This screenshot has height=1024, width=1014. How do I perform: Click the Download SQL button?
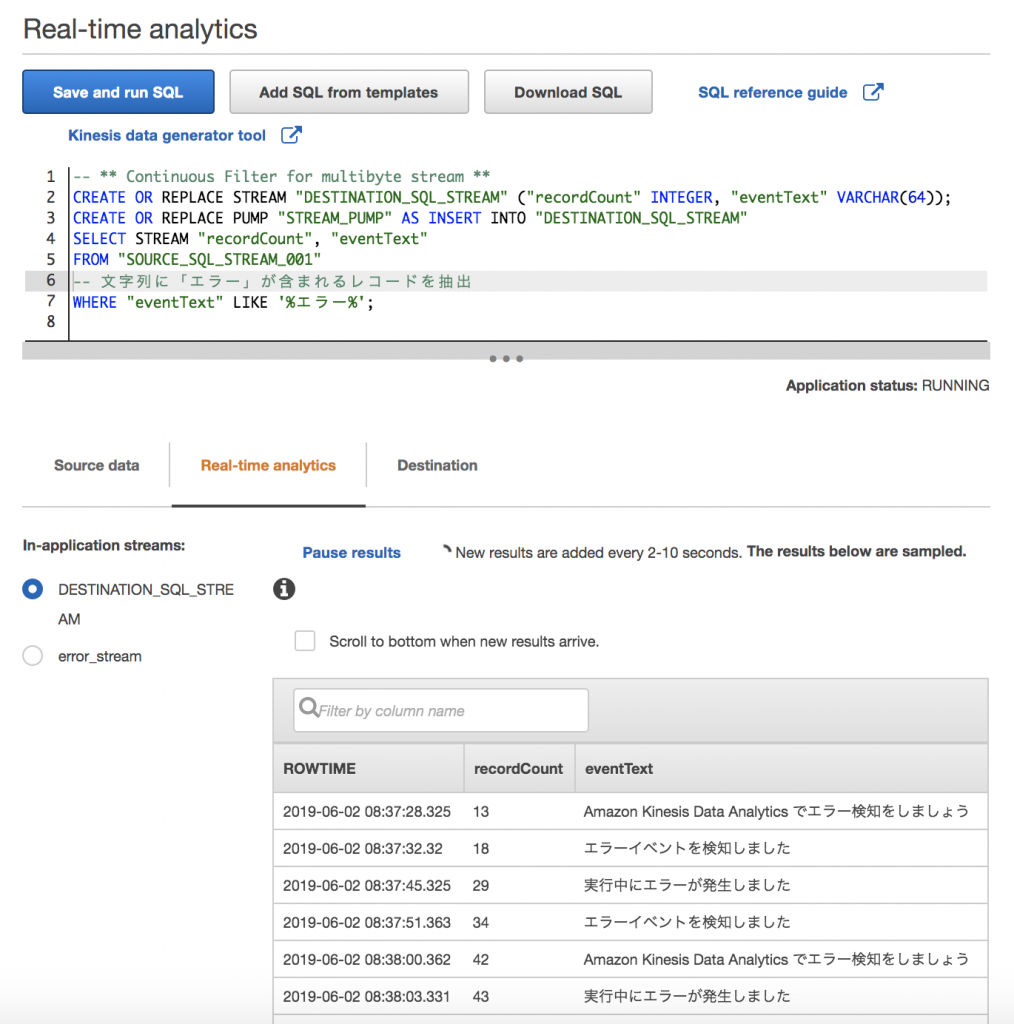(x=567, y=92)
